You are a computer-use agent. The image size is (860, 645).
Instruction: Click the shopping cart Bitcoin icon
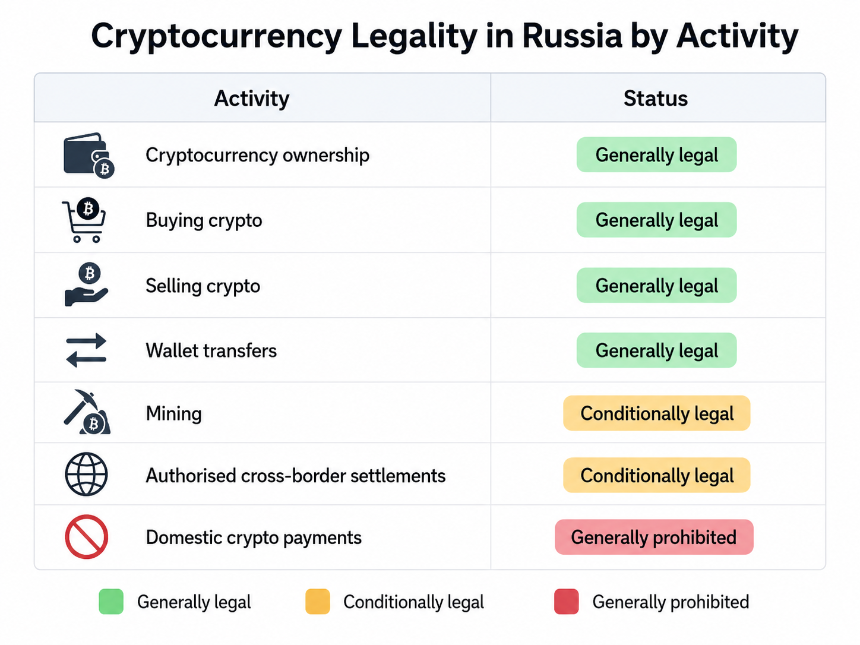tap(84, 220)
